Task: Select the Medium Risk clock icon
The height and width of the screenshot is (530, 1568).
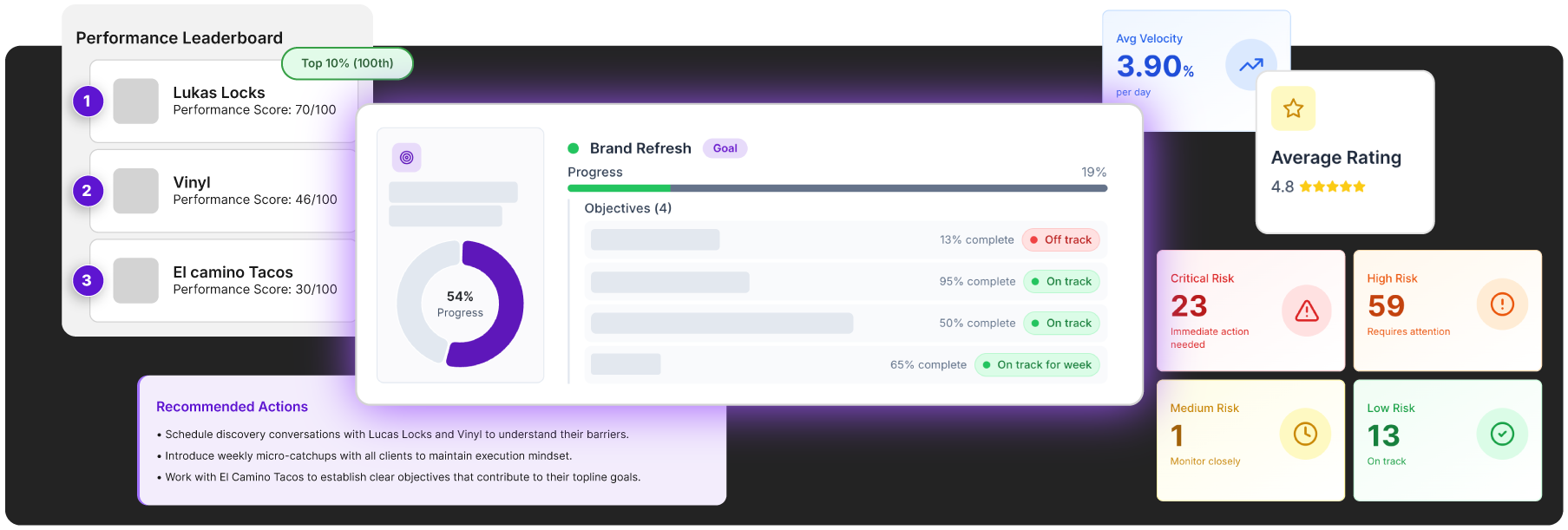Action: pos(1306,434)
